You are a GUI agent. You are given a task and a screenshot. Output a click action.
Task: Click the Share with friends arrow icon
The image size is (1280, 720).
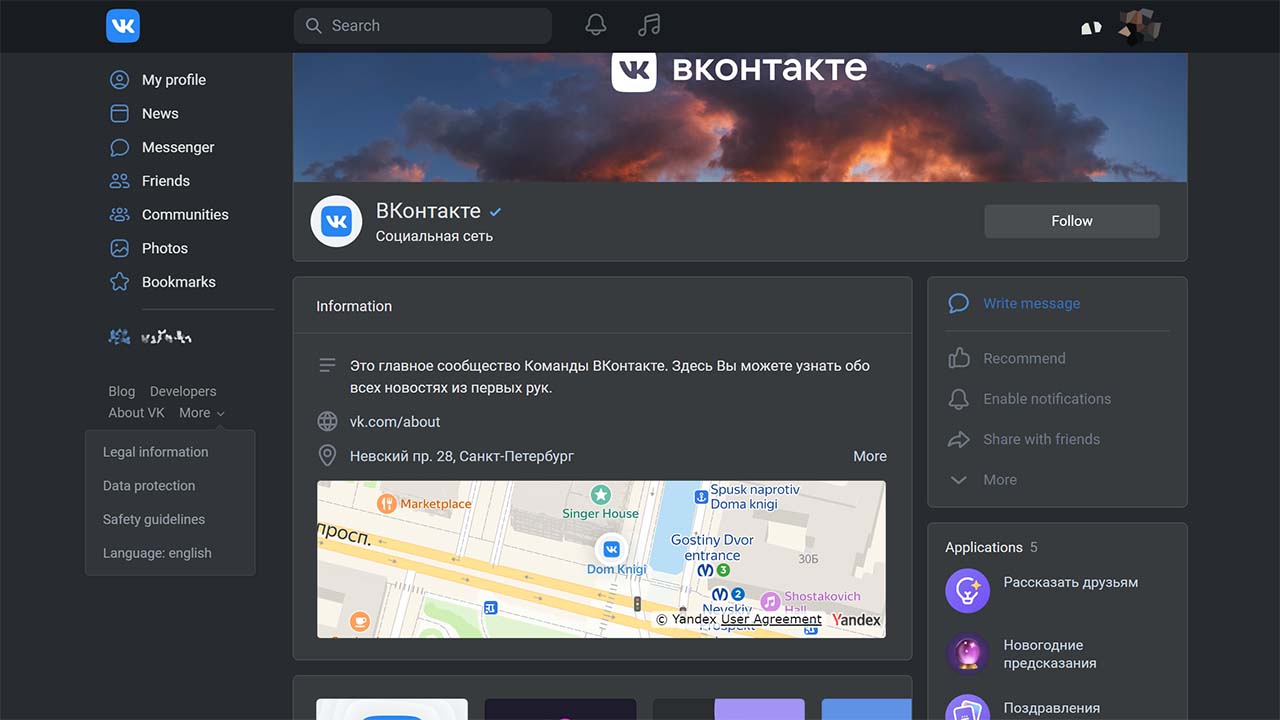(958, 439)
